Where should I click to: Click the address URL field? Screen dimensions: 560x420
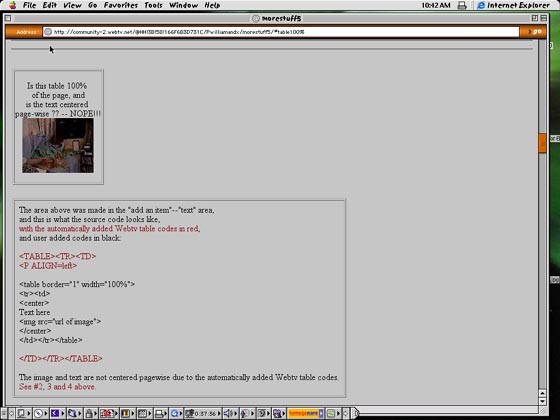pos(281,32)
